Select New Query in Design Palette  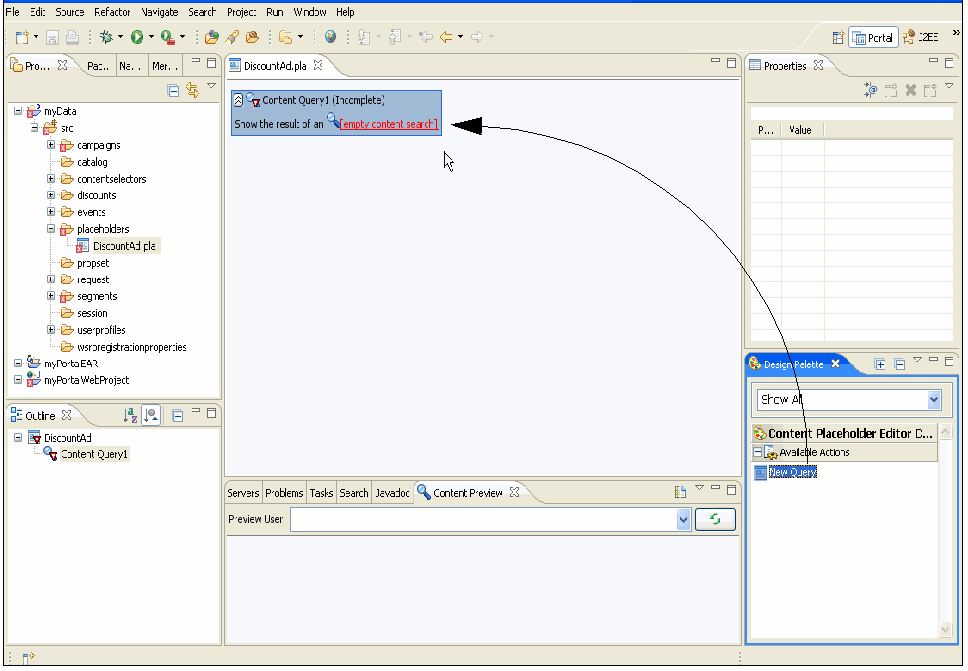coord(792,472)
